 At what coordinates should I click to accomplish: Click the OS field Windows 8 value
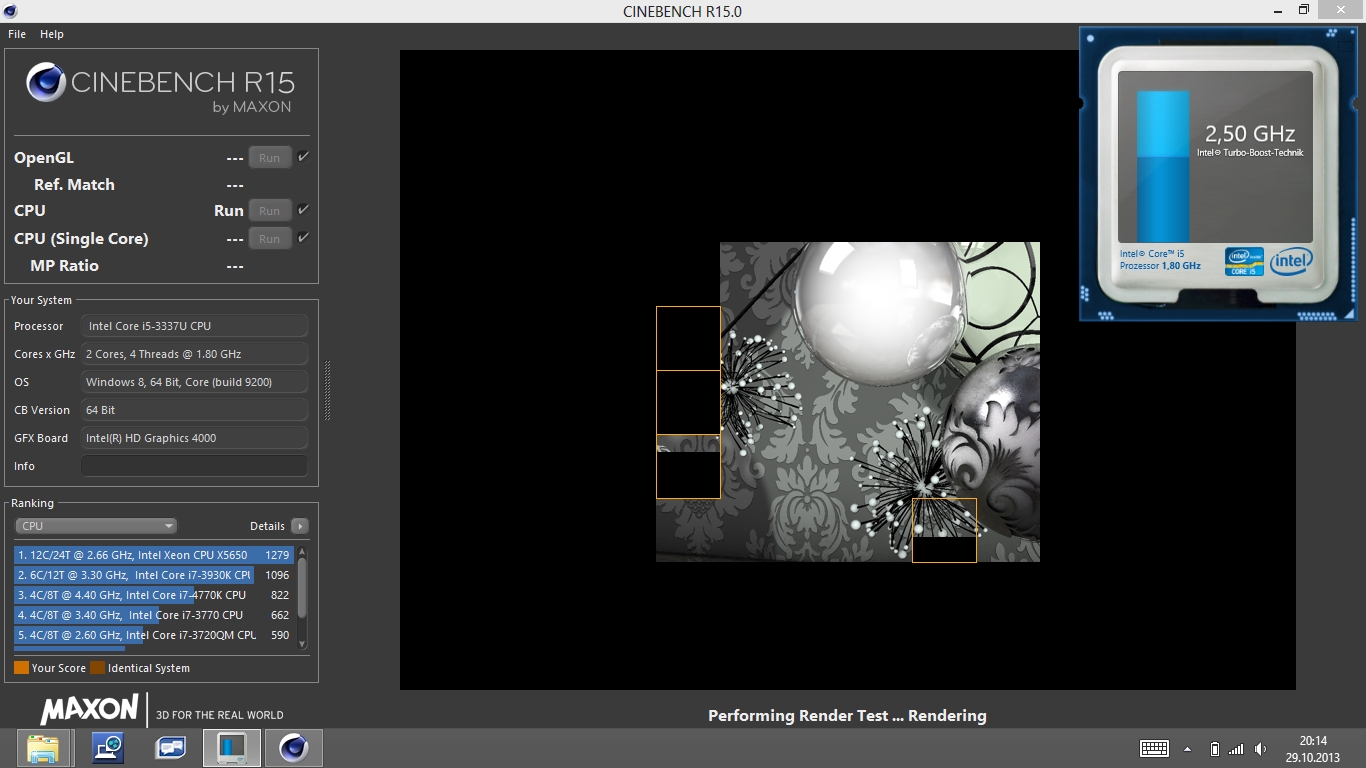194,382
